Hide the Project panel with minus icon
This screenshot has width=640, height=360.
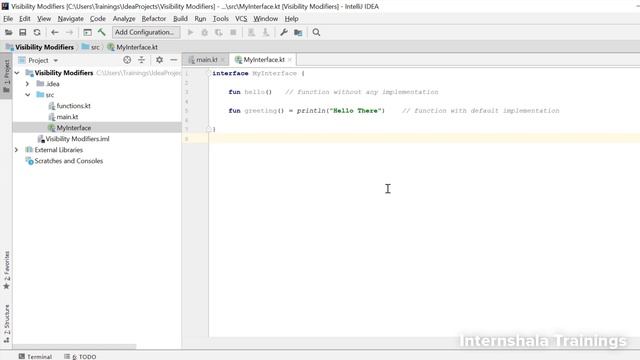click(173, 60)
